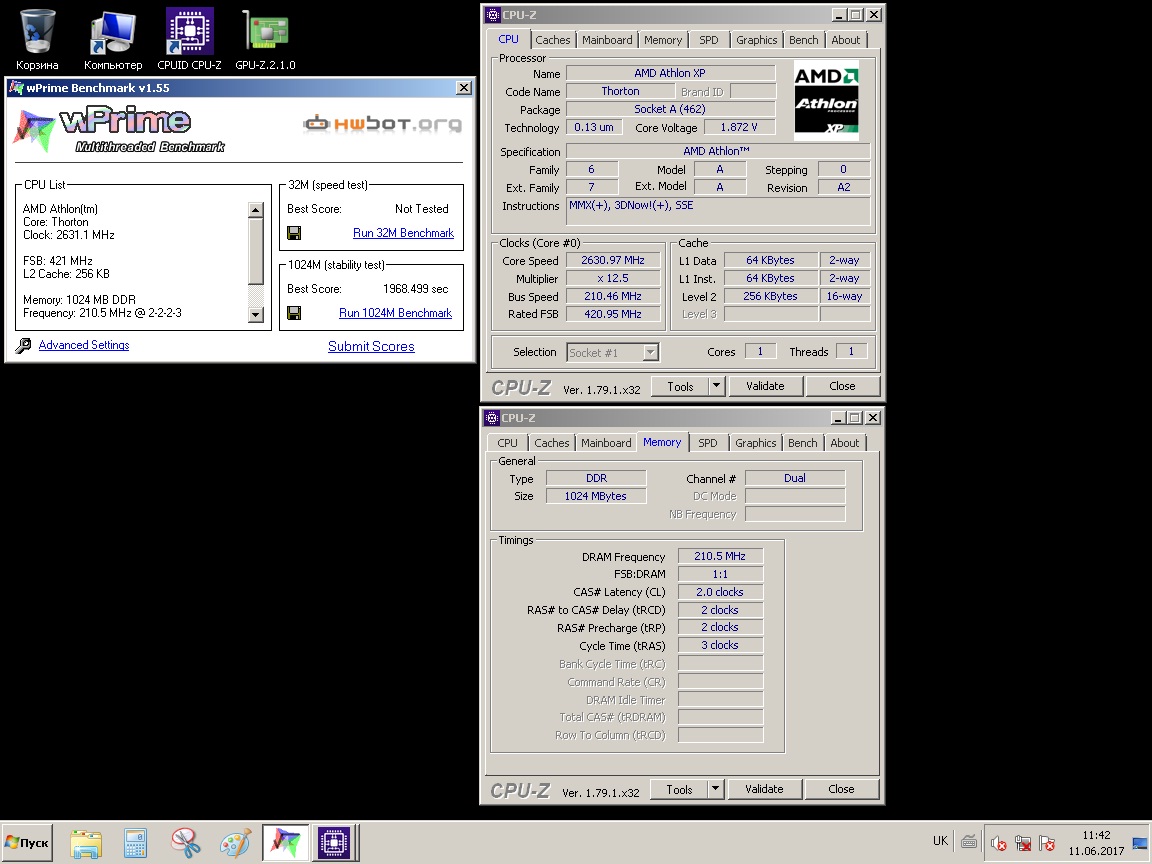Click the CPU List scrollbar up arrow
Viewport: 1152px width, 864px height.
coord(256,209)
